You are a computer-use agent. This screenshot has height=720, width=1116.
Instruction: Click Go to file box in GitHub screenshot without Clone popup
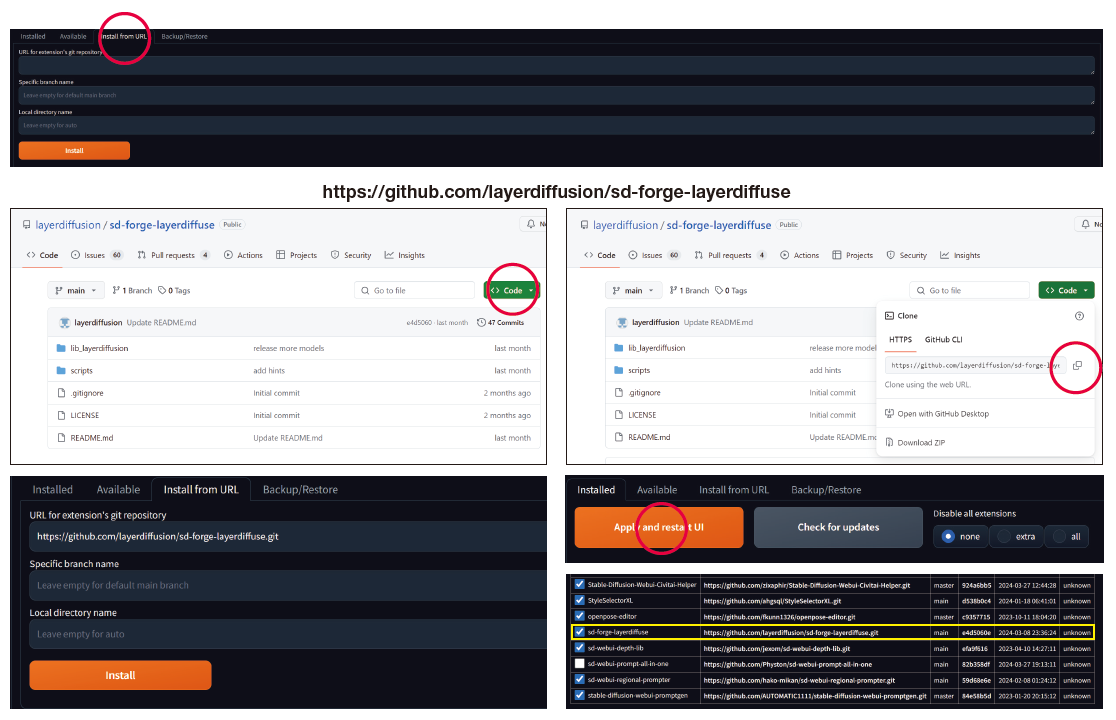[x=414, y=290]
